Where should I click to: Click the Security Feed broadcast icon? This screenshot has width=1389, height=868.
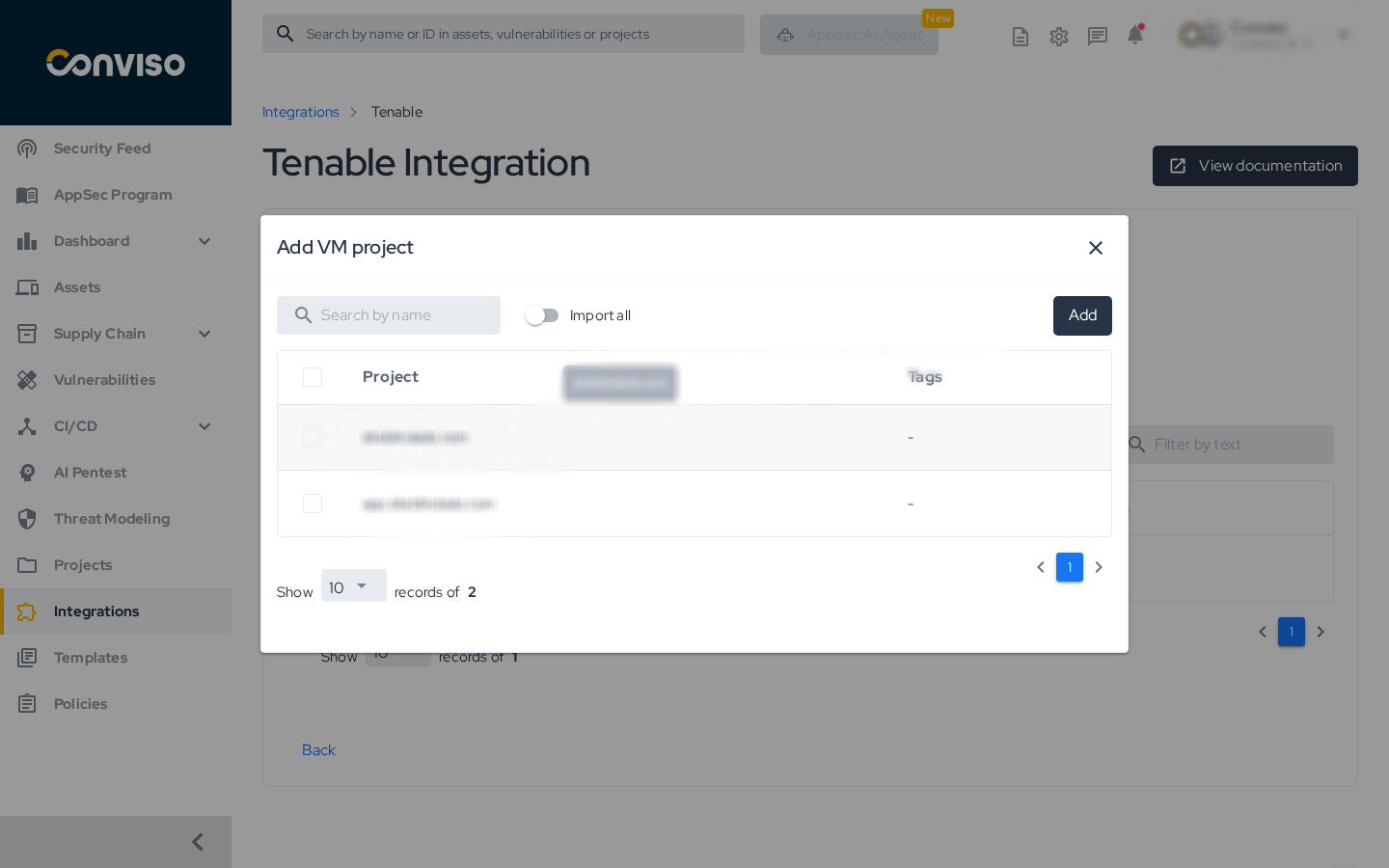click(x=27, y=149)
